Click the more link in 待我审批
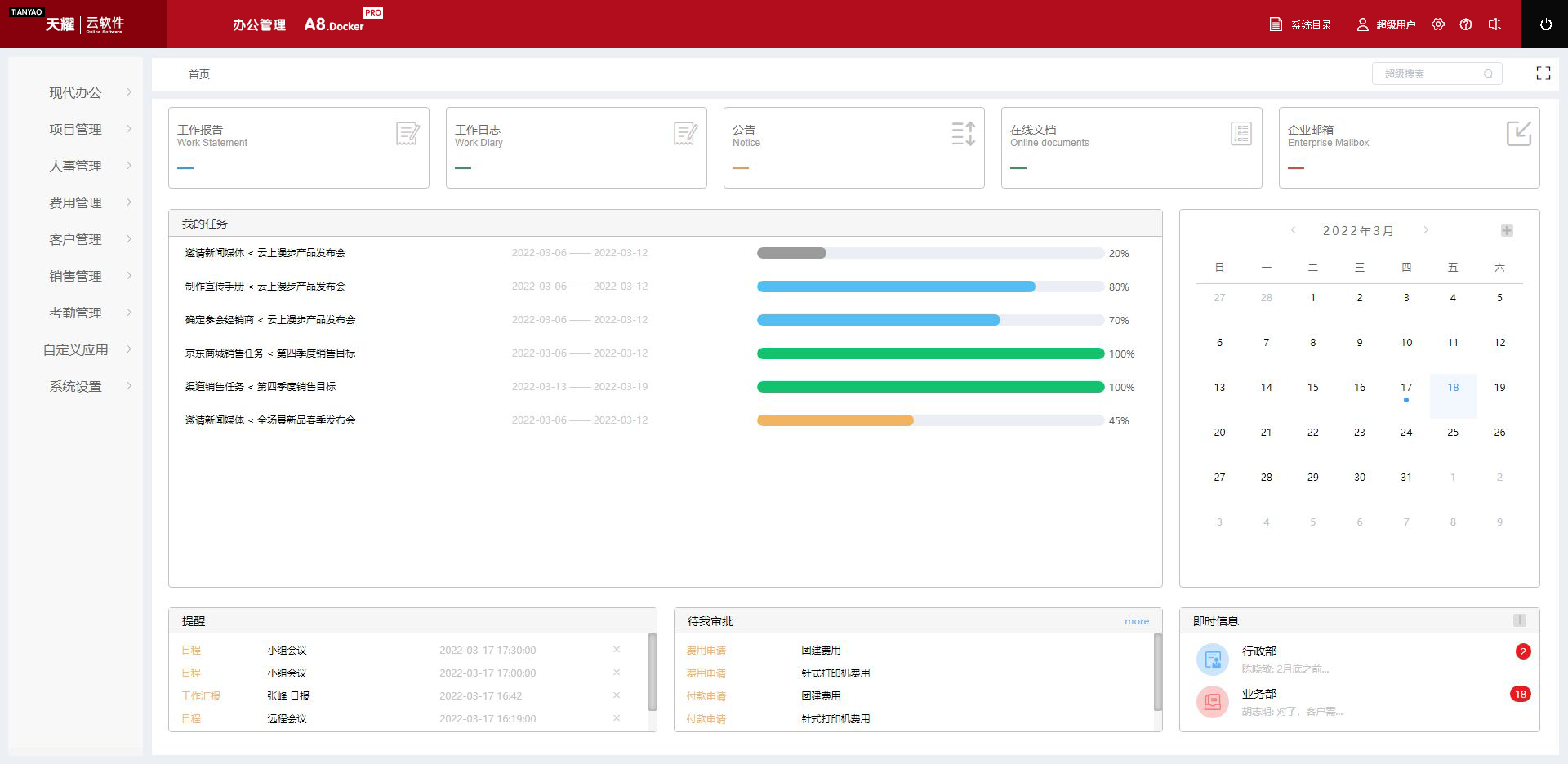 click(x=1136, y=621)
